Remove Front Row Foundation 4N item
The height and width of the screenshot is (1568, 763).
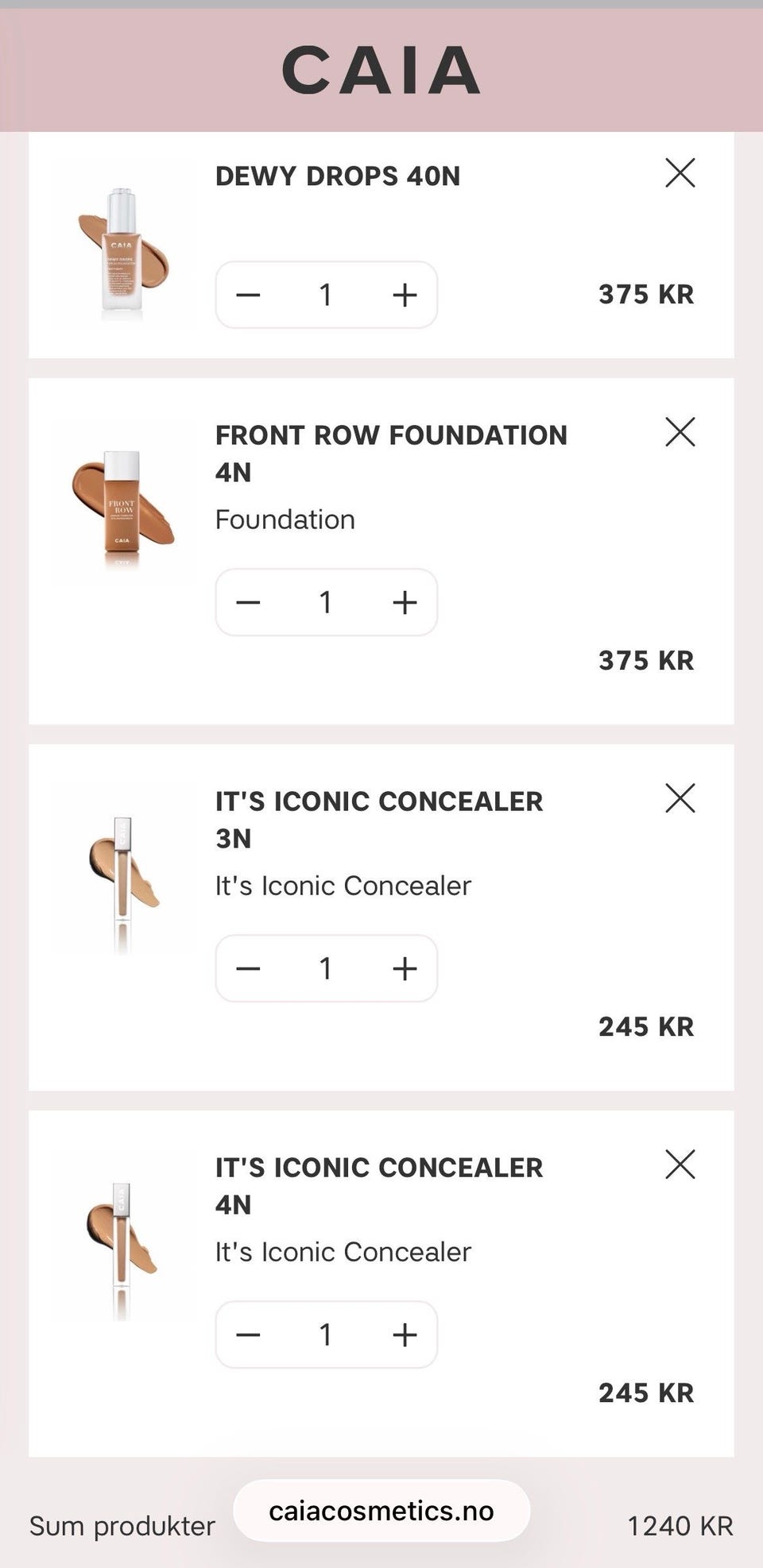click(680, 432)
